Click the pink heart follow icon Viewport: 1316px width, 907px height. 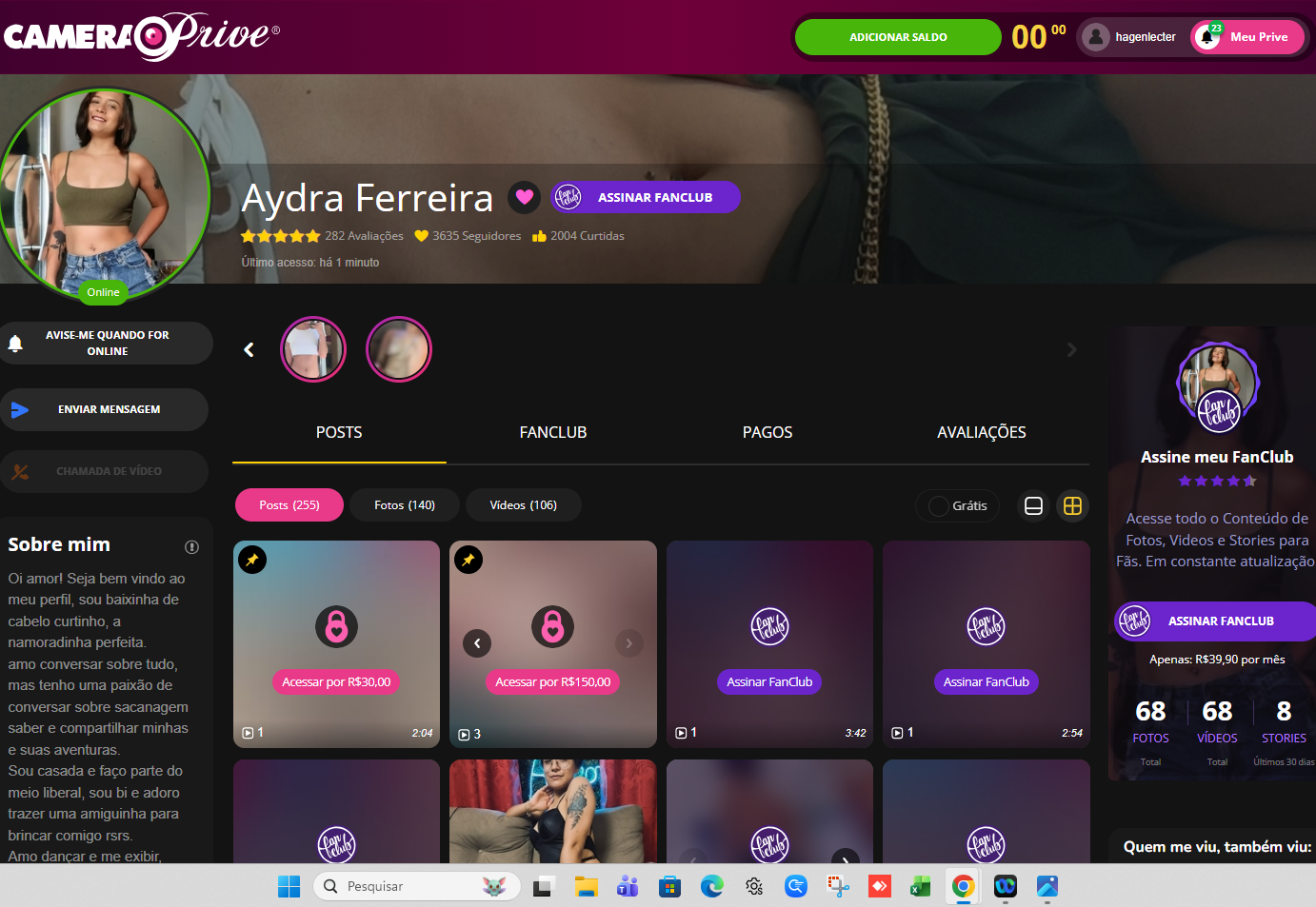524,197
